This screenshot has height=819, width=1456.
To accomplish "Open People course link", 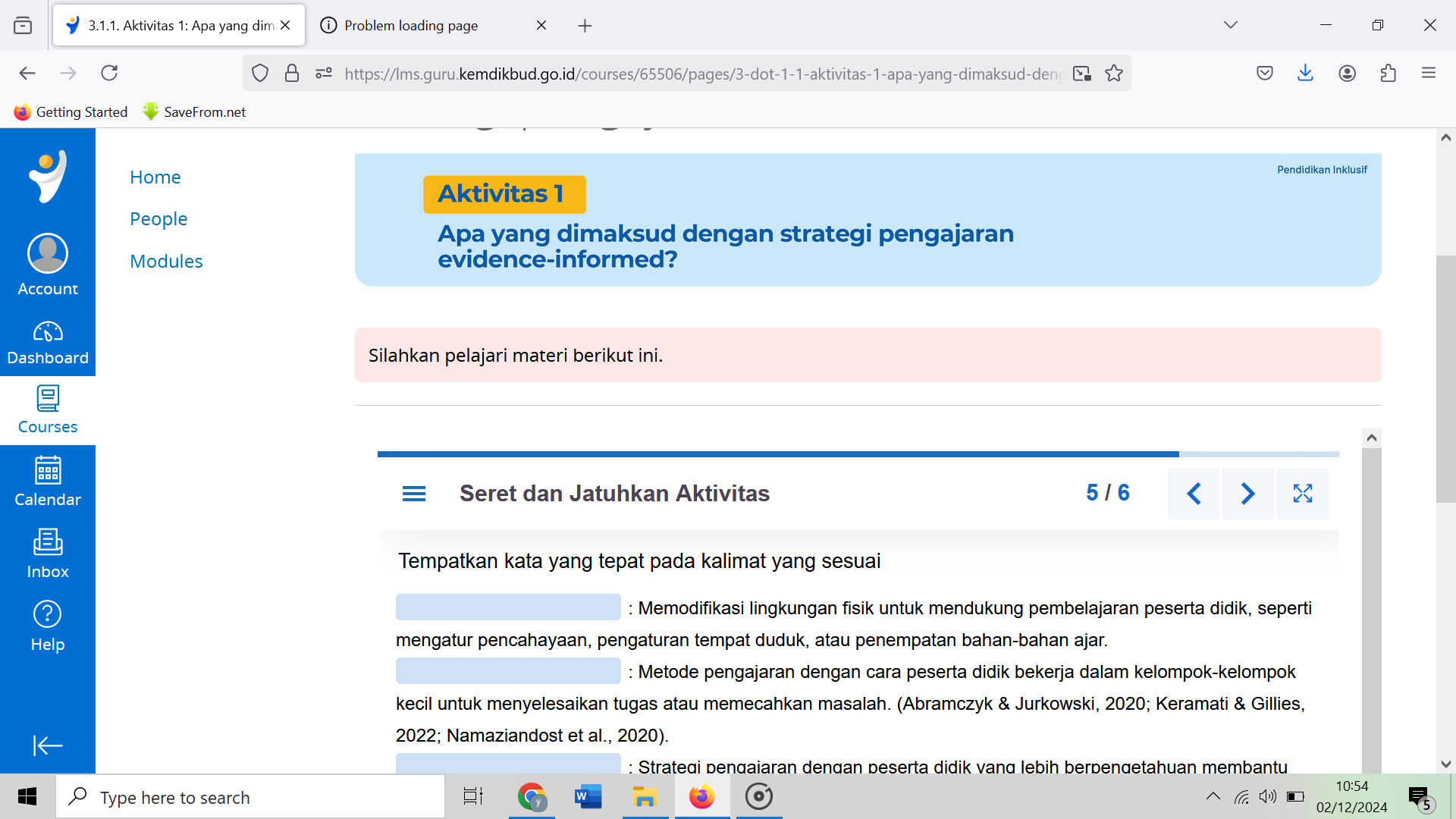I will pyautogui.click(x=158, y=219).
